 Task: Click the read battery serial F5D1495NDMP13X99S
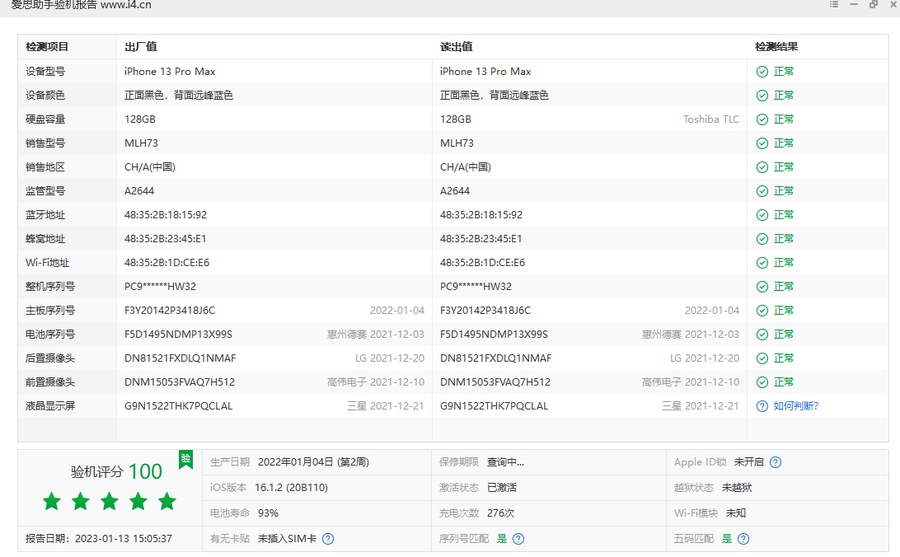pos(494,334)
